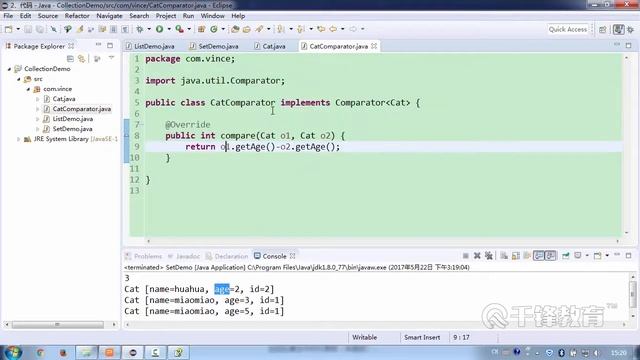Click the Previous Annotation icon
This screenshot has width=640, height=360.
(301, 29)
